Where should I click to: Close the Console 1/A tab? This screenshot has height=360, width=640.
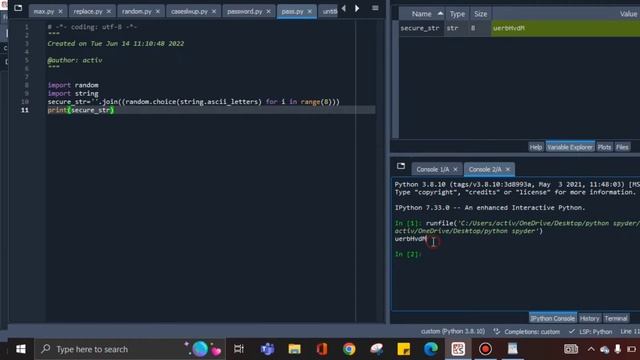(x=456, y=169)
